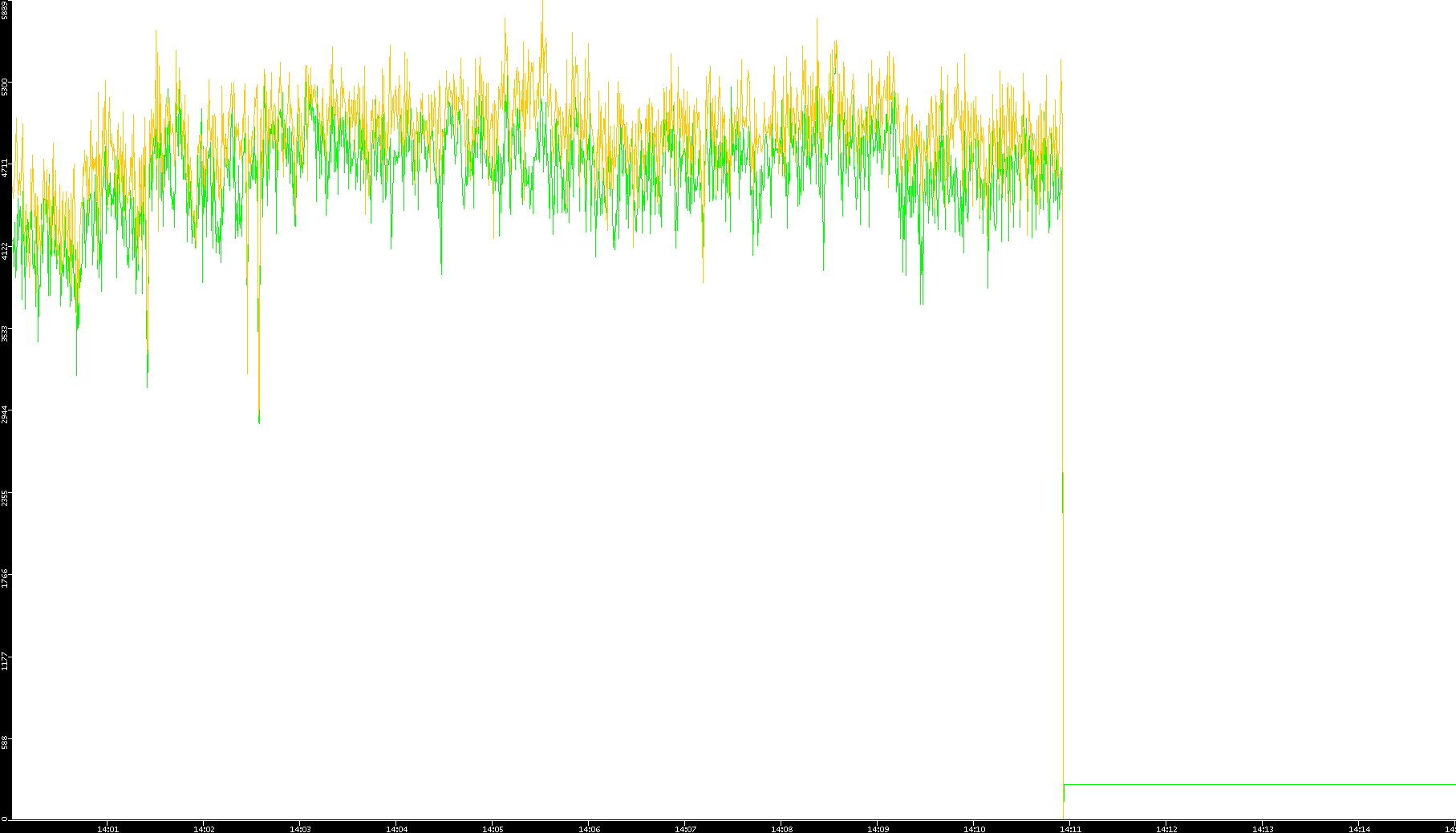The image size is (1456, 833).
Task: Select the 14:09 time axis marker
Action: (x=878, y=828)
